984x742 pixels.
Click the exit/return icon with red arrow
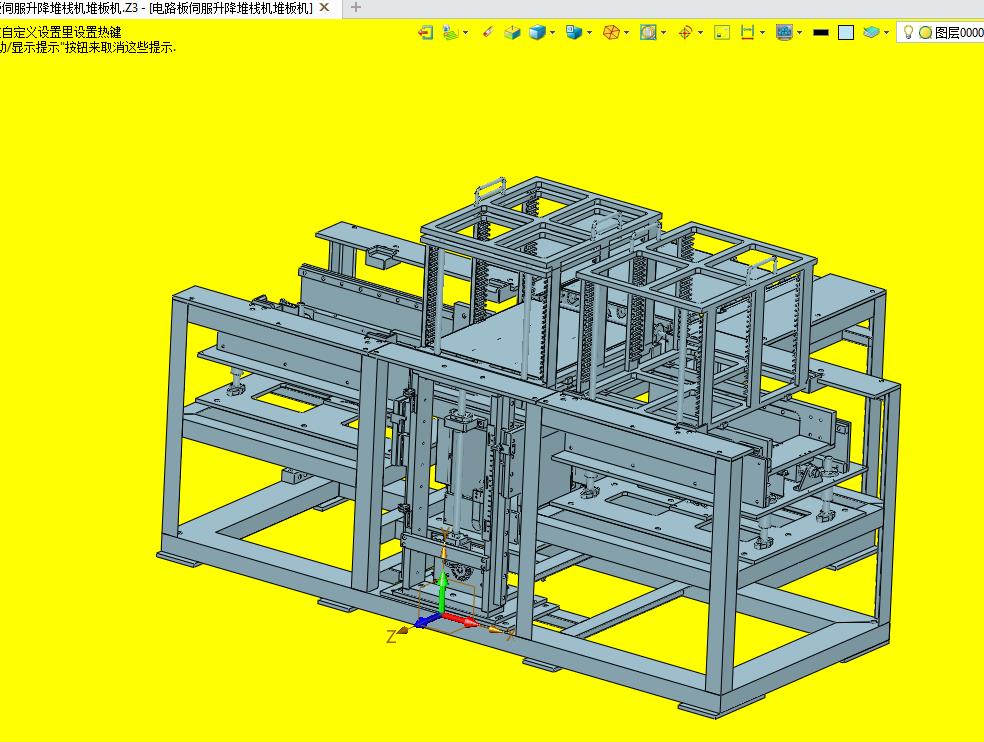[425, 33]
